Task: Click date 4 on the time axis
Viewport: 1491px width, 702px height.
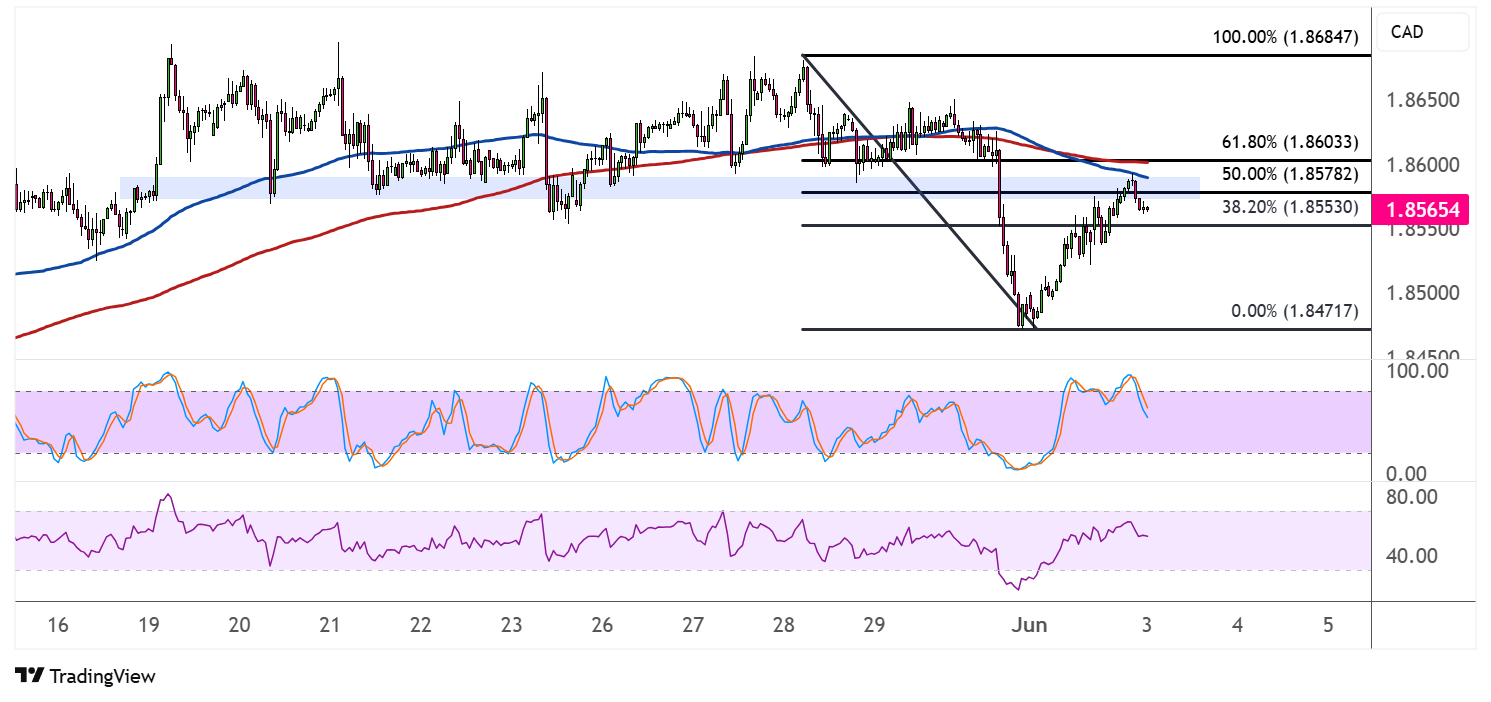Action: tap(1237, 626)
